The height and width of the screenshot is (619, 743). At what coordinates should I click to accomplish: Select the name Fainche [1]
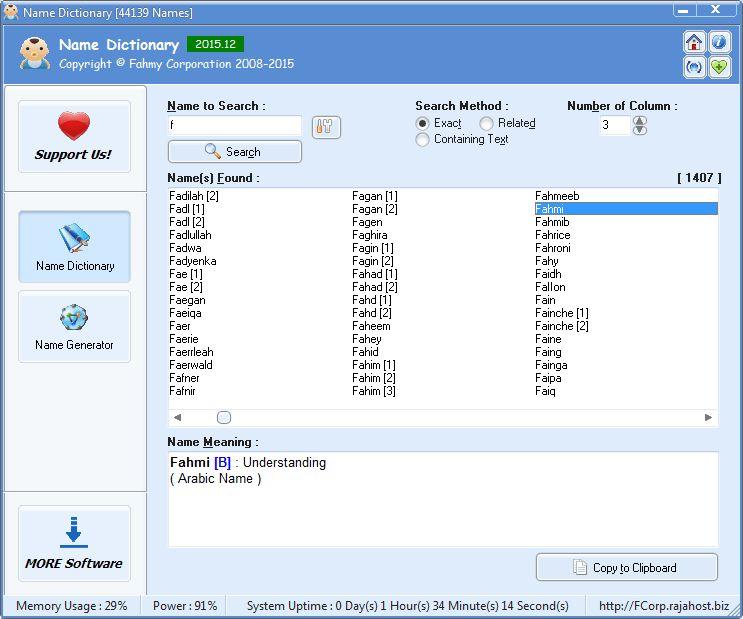pos(562,313)
